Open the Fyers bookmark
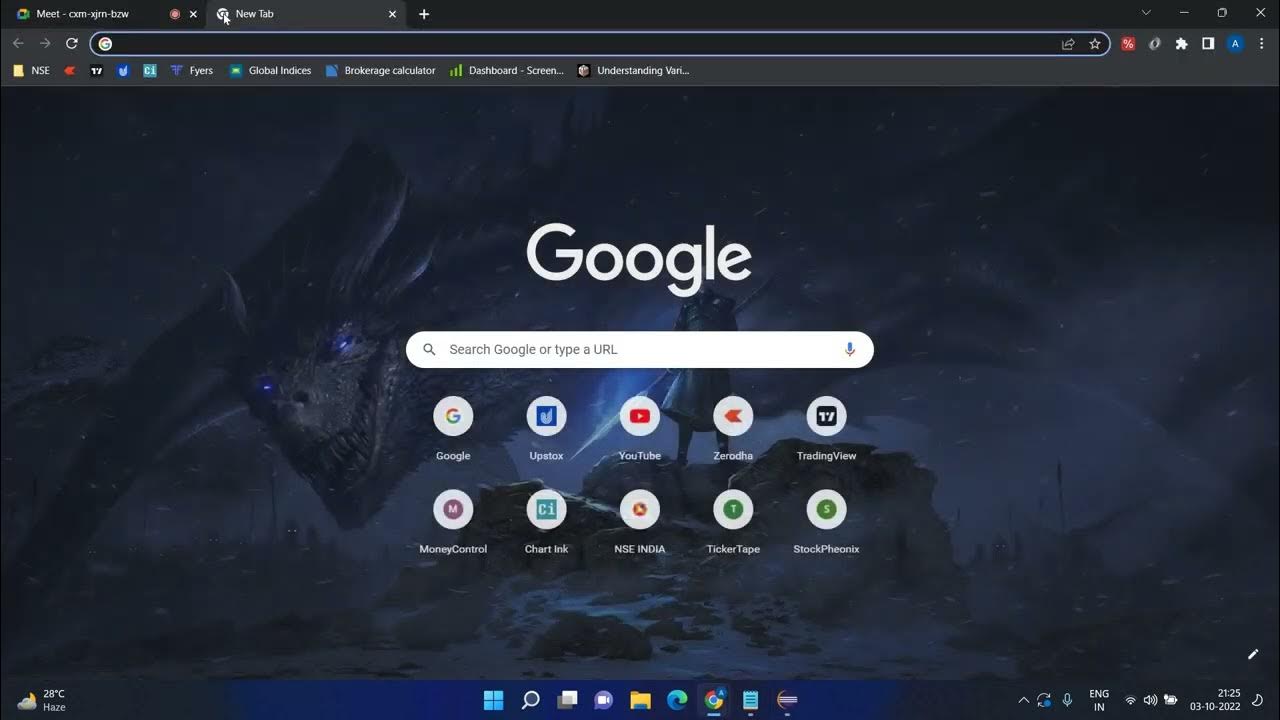Viewport: 1280px width, 720px height. [191, 71]
